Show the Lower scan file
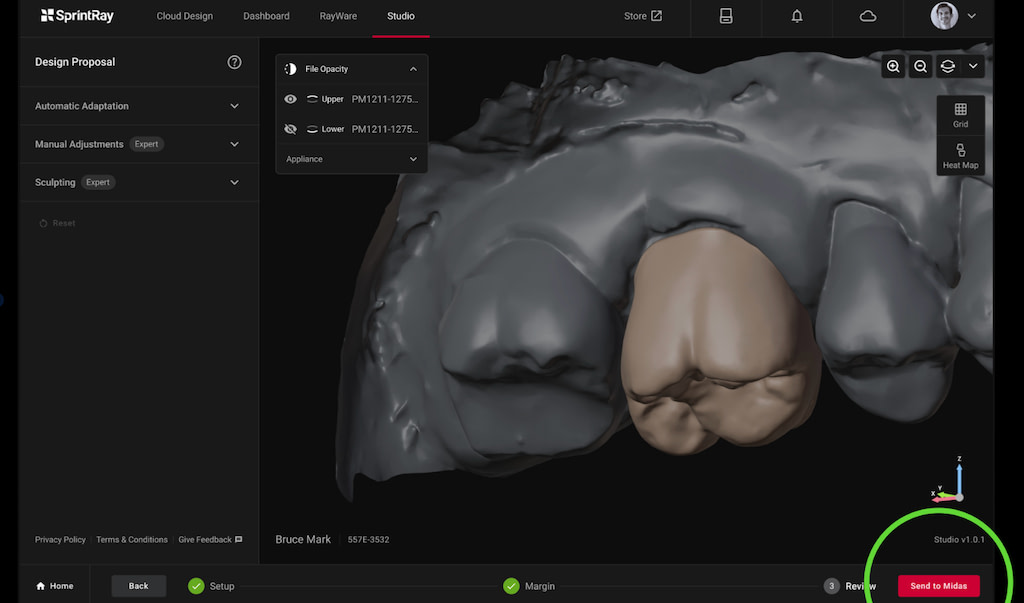Screen dimensions: 1024x603 coord(291,129)
